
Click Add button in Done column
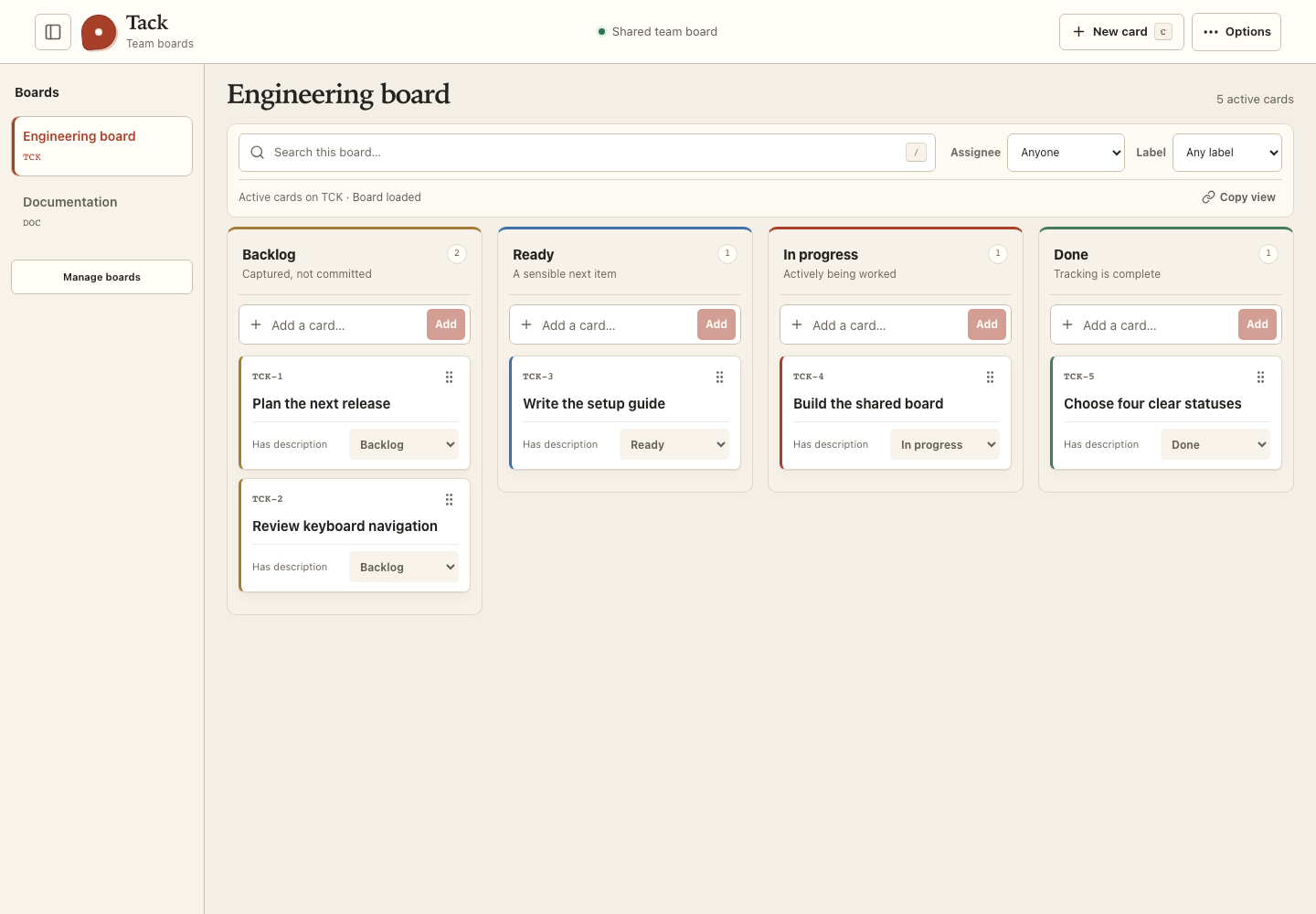[x=1258, y=324]
